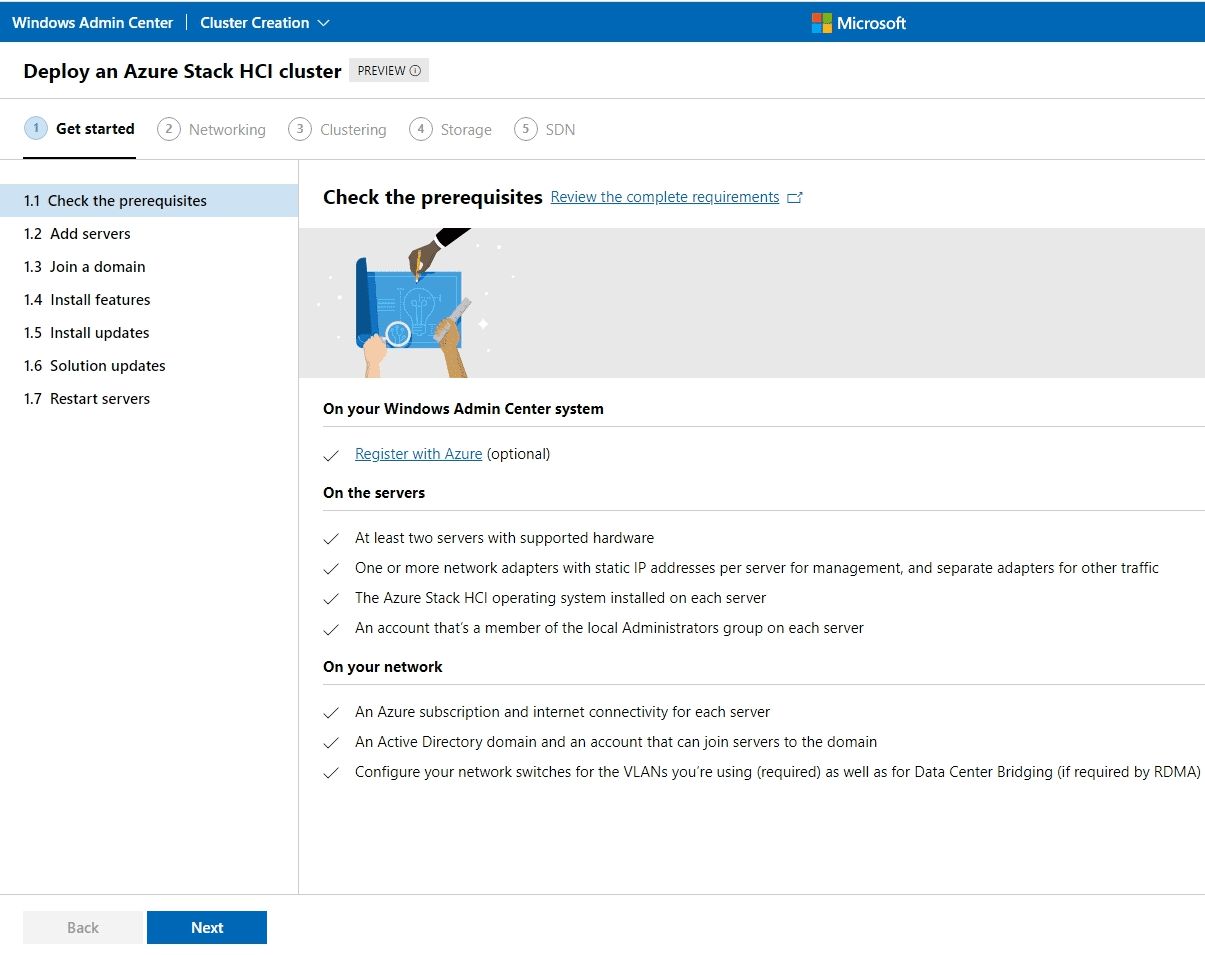Switch to the Storage tab label
The image size is (1205, 955).
(x=466, y=130)
